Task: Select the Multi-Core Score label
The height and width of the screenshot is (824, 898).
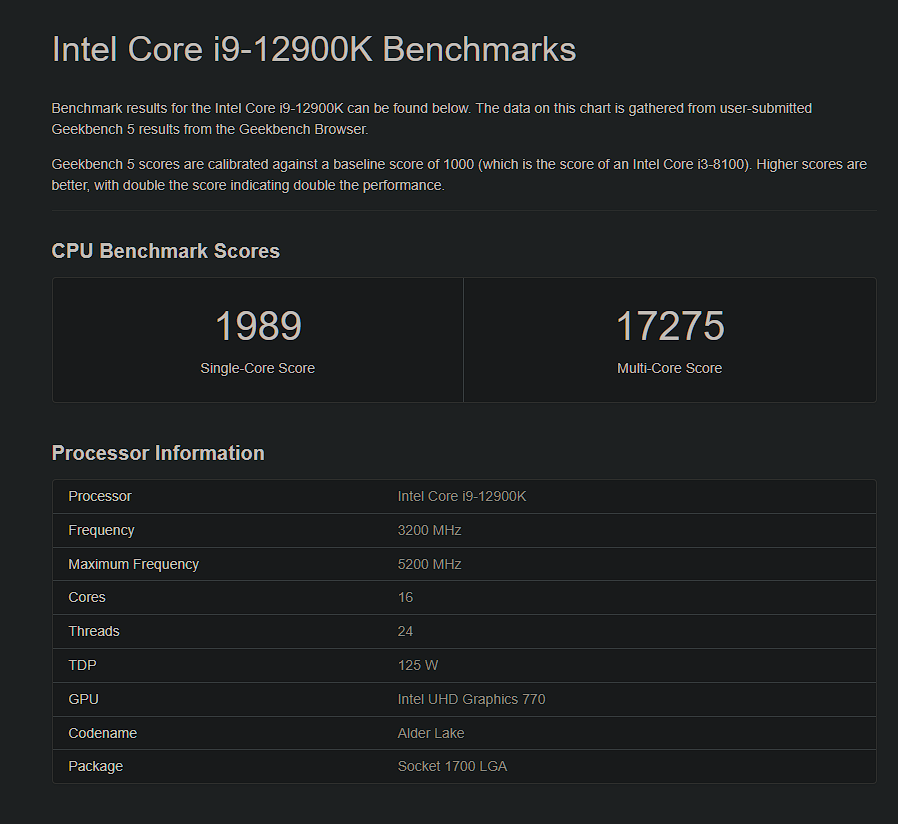Action: click(669, 368)
